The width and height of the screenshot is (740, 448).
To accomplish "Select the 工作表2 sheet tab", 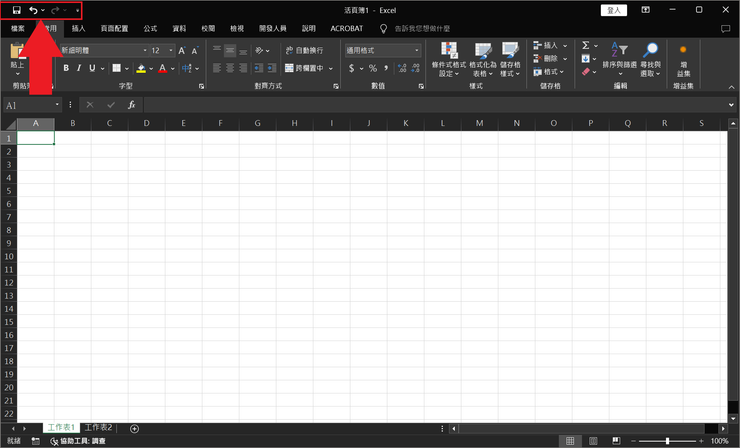I will point(99,427).
